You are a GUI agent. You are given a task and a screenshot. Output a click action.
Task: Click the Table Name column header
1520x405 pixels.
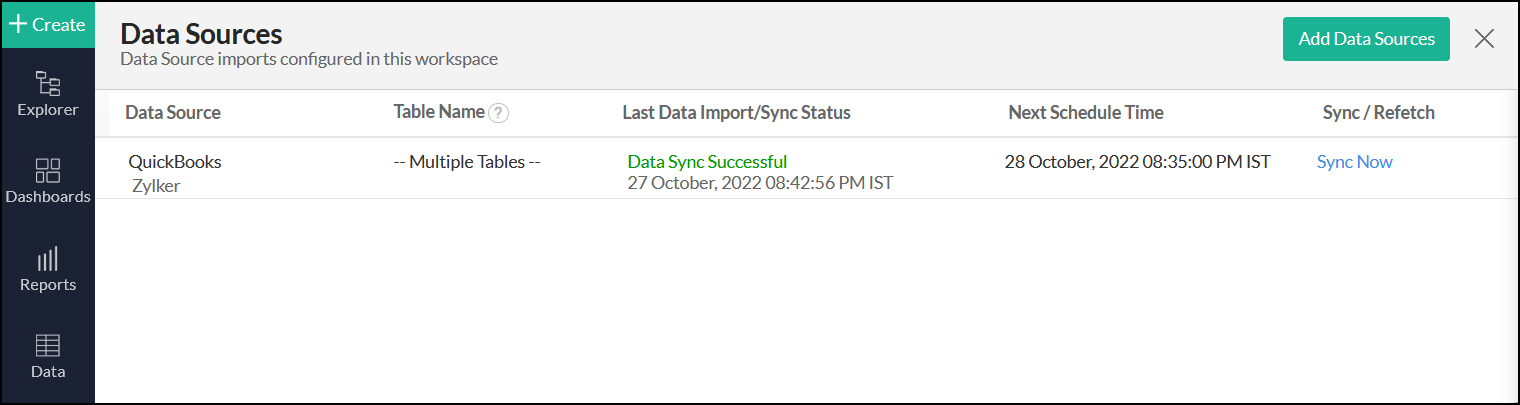point(439,112)
